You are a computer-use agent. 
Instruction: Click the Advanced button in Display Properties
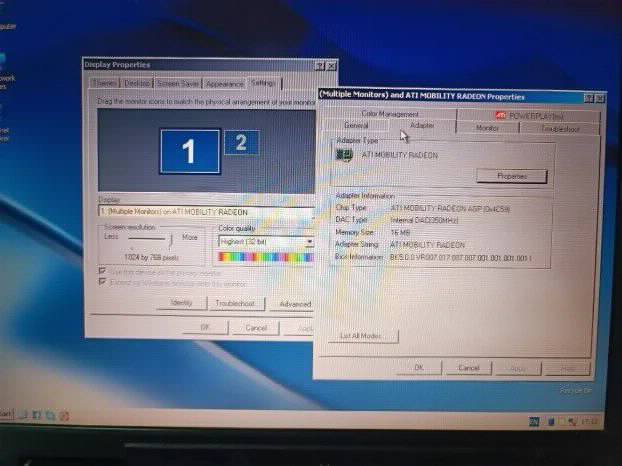coord(293,304)
